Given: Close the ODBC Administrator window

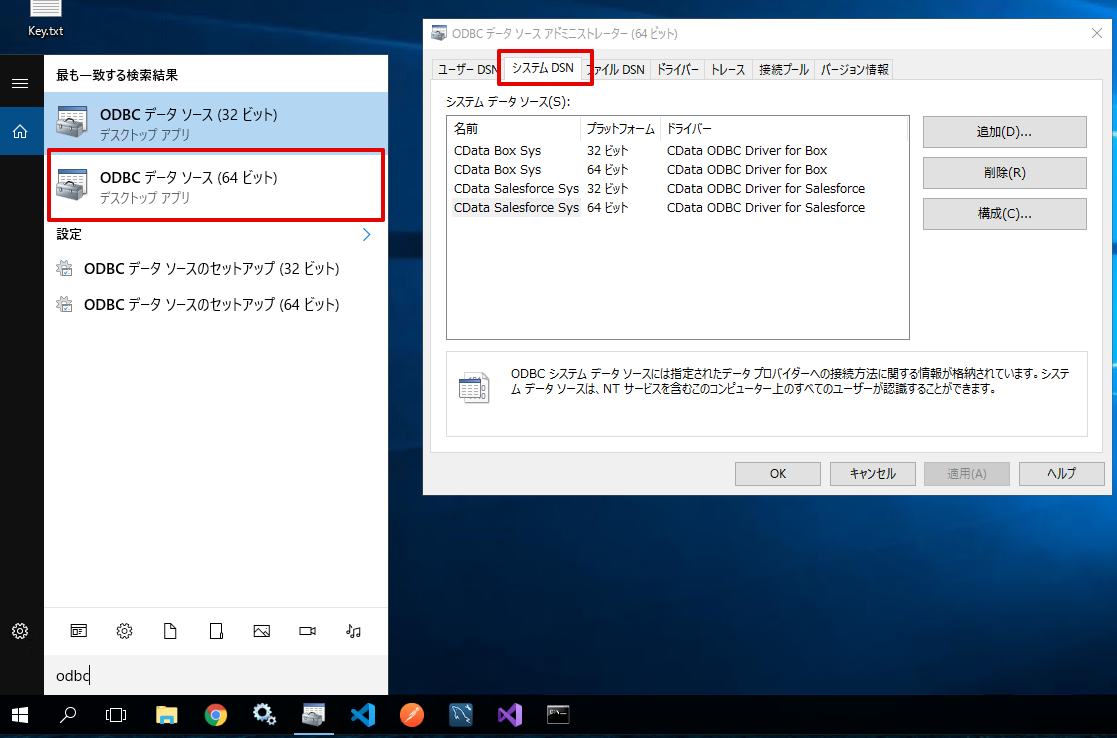Looking at the screenshot, I should coord(1097,33).
